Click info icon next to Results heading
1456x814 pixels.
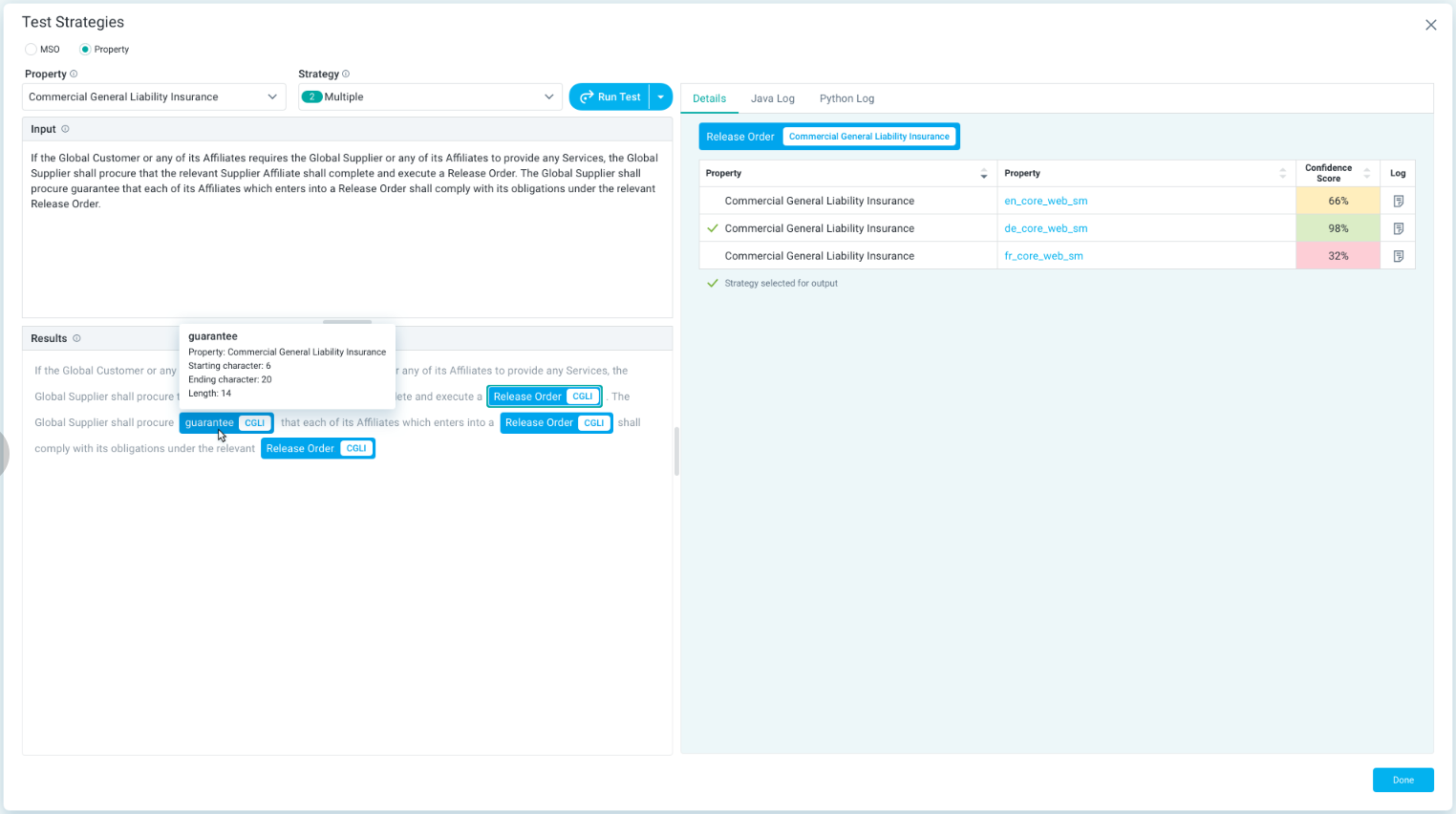pyautogui.click(x=76, y=338)
